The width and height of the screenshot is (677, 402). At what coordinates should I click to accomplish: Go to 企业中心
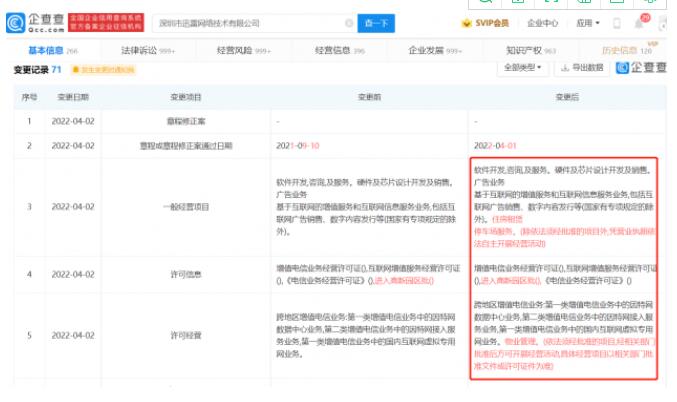542,23
